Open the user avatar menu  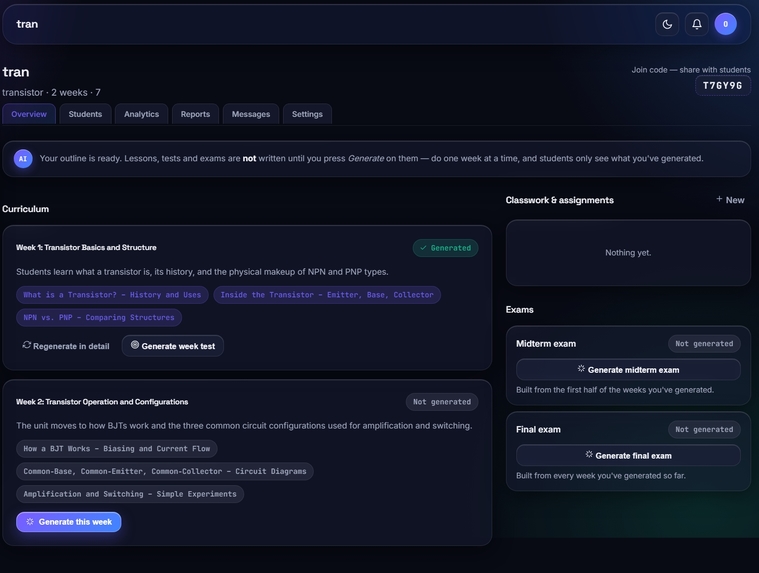[x=726, y=24]
